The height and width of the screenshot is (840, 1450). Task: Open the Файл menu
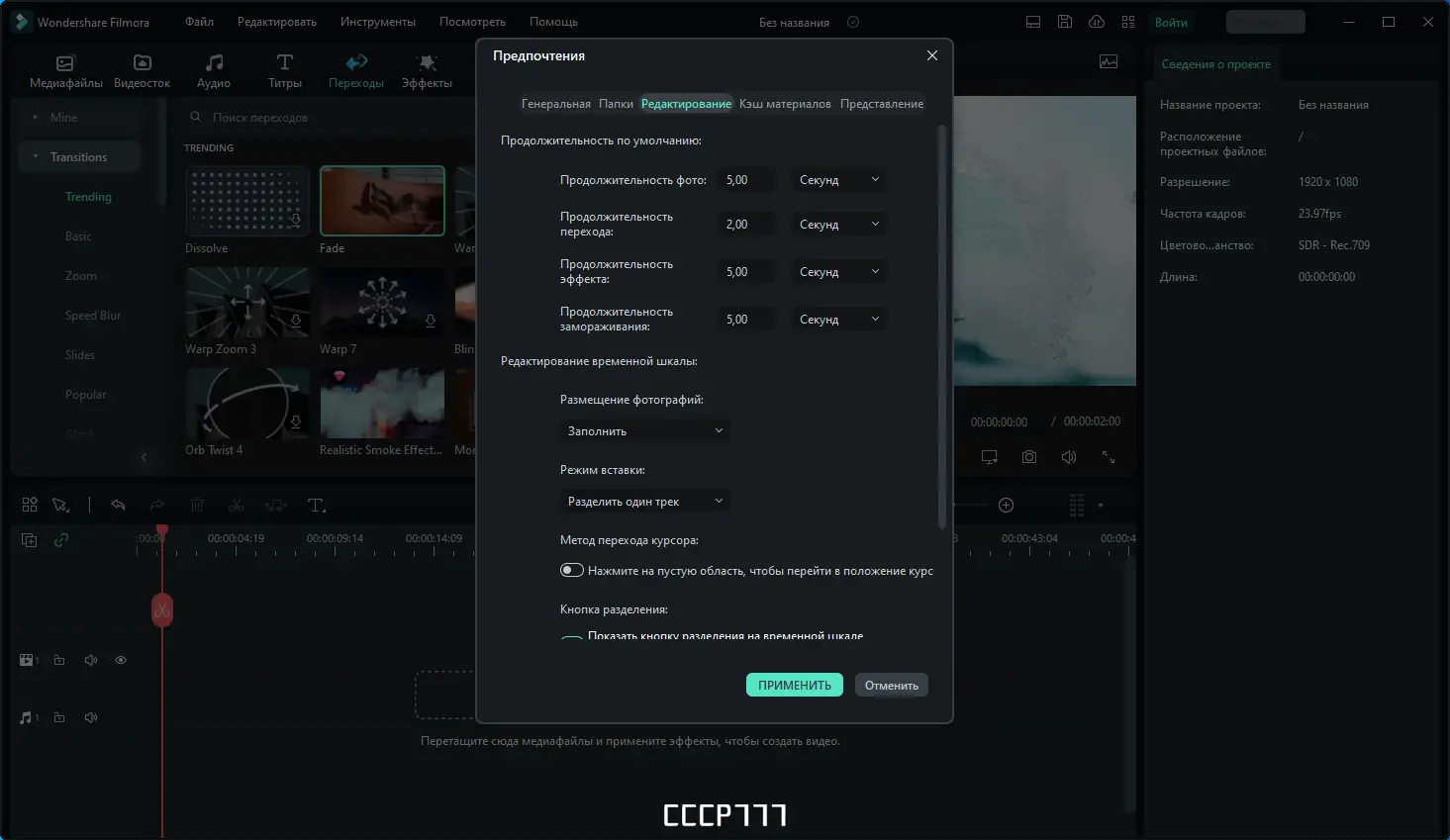point(199,22)
